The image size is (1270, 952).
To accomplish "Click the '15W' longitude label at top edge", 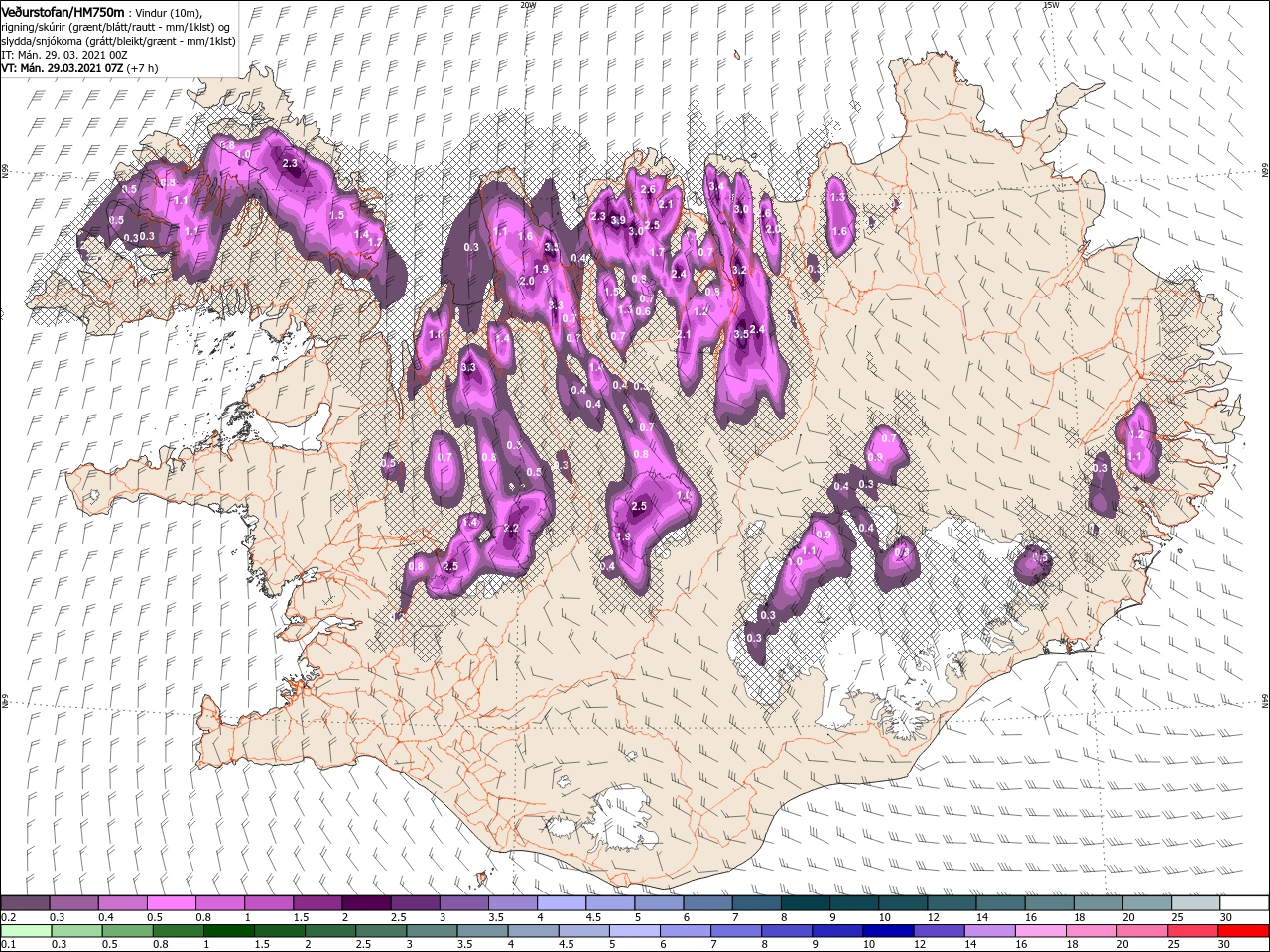I will 1051,5.
